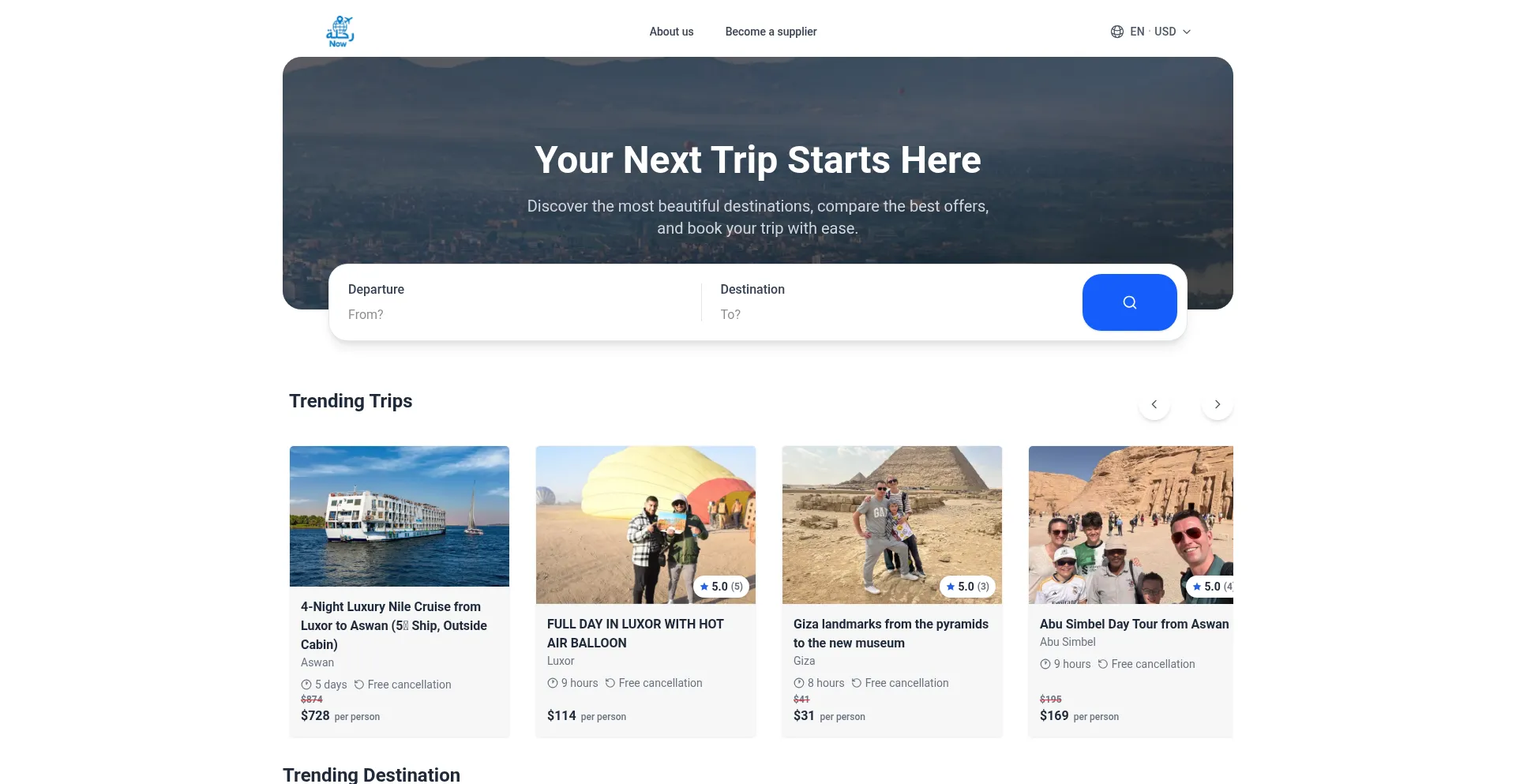This screenshot has height=784, width=1516.
Task: Focus the Departure From? field
Action: pos(515,302)
